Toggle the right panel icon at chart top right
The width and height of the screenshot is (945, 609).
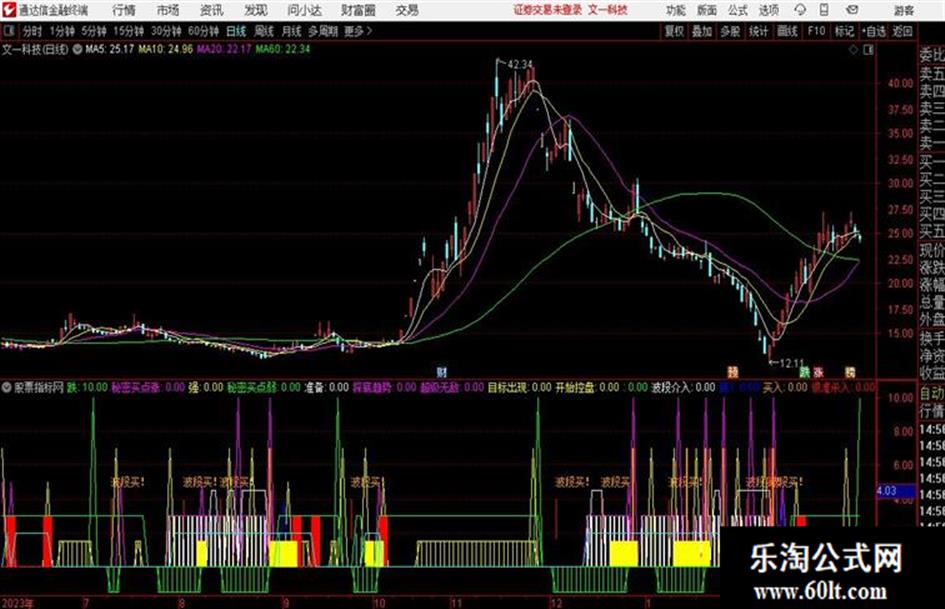(x=868, y=50)
